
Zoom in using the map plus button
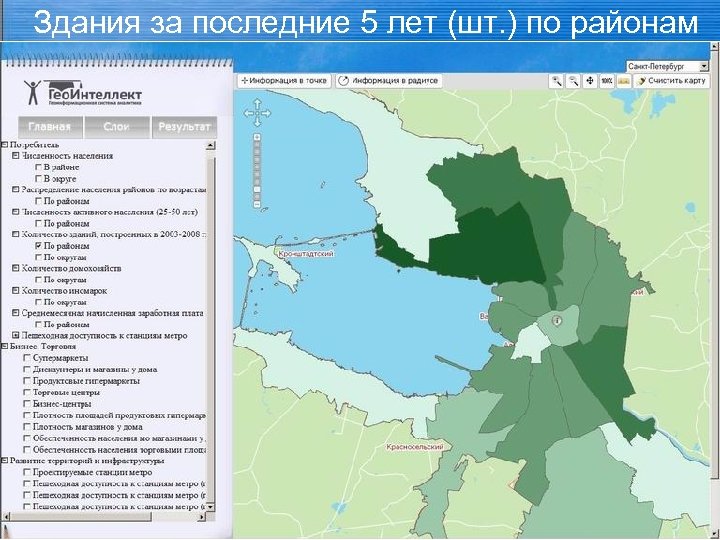257,137
